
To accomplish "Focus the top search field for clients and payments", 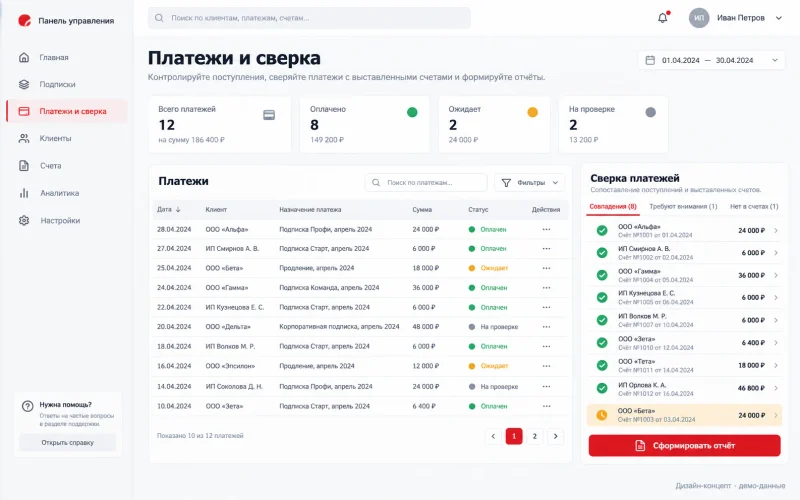I will (309, 18).
